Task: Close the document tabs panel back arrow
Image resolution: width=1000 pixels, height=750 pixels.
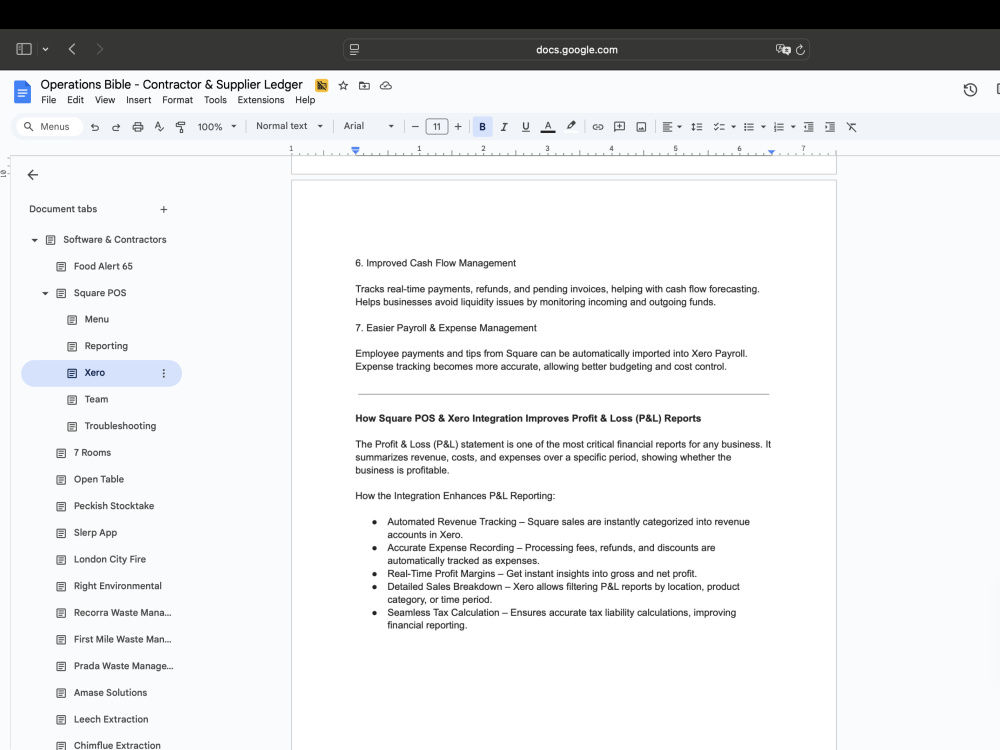Action: tap(33, 175)
